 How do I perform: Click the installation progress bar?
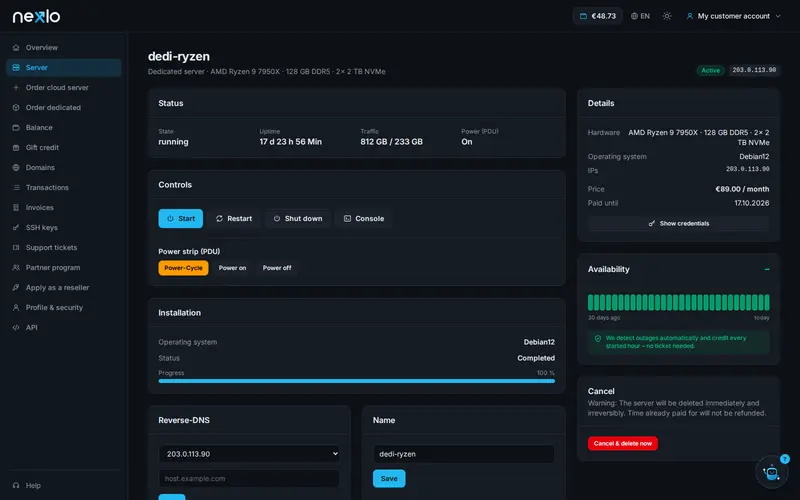pyautogui.click(x=357, y=381)
